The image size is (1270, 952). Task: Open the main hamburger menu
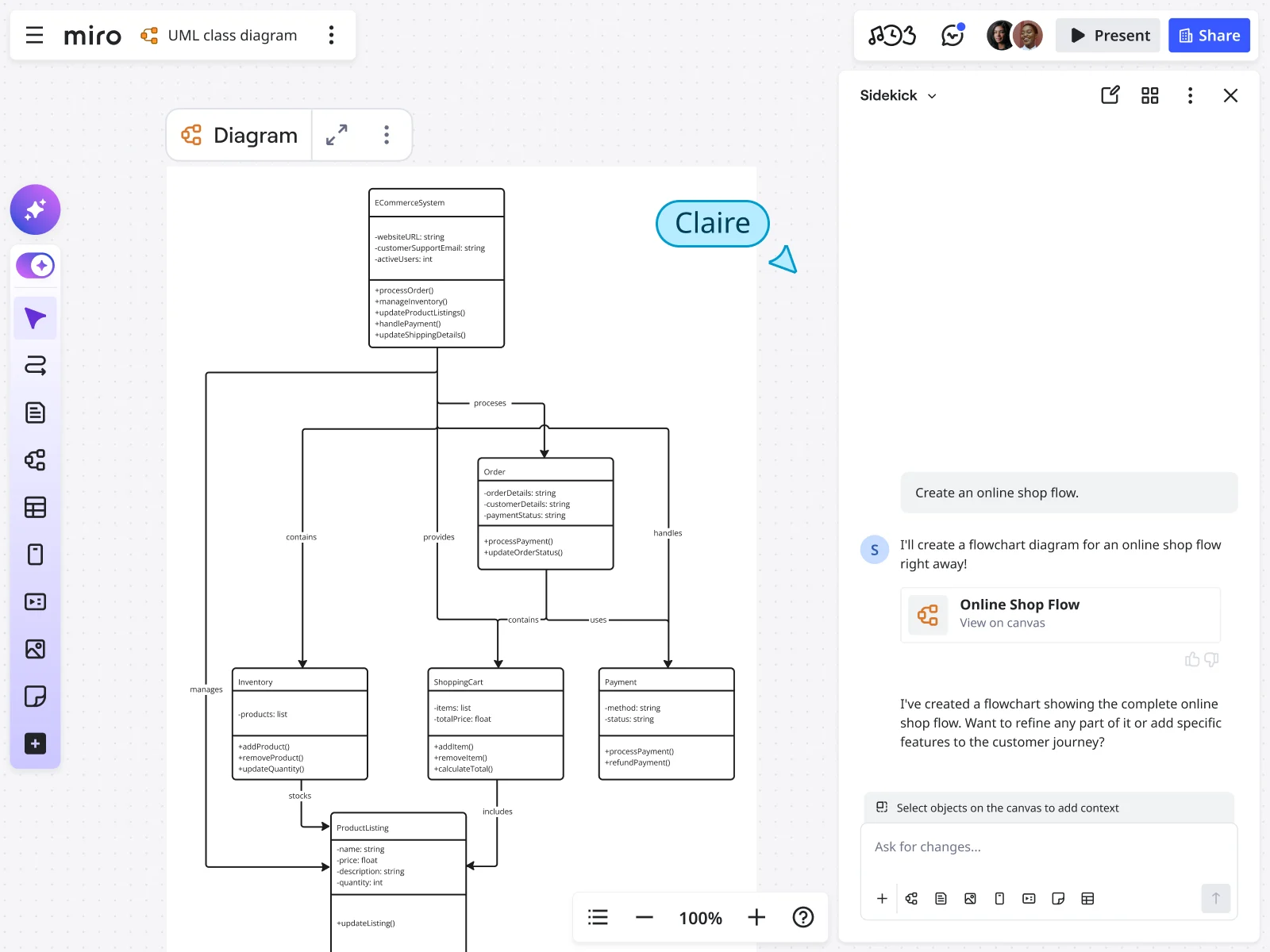pos(34,35)
